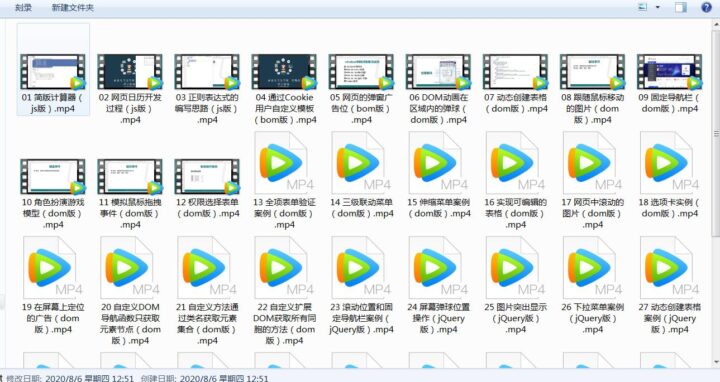Image resolution: width=720 pixels, height=382 pixels.
Task: Click the file name 09 固定导航栏（dom版）.mp4
Action: [x=670, y=103]
